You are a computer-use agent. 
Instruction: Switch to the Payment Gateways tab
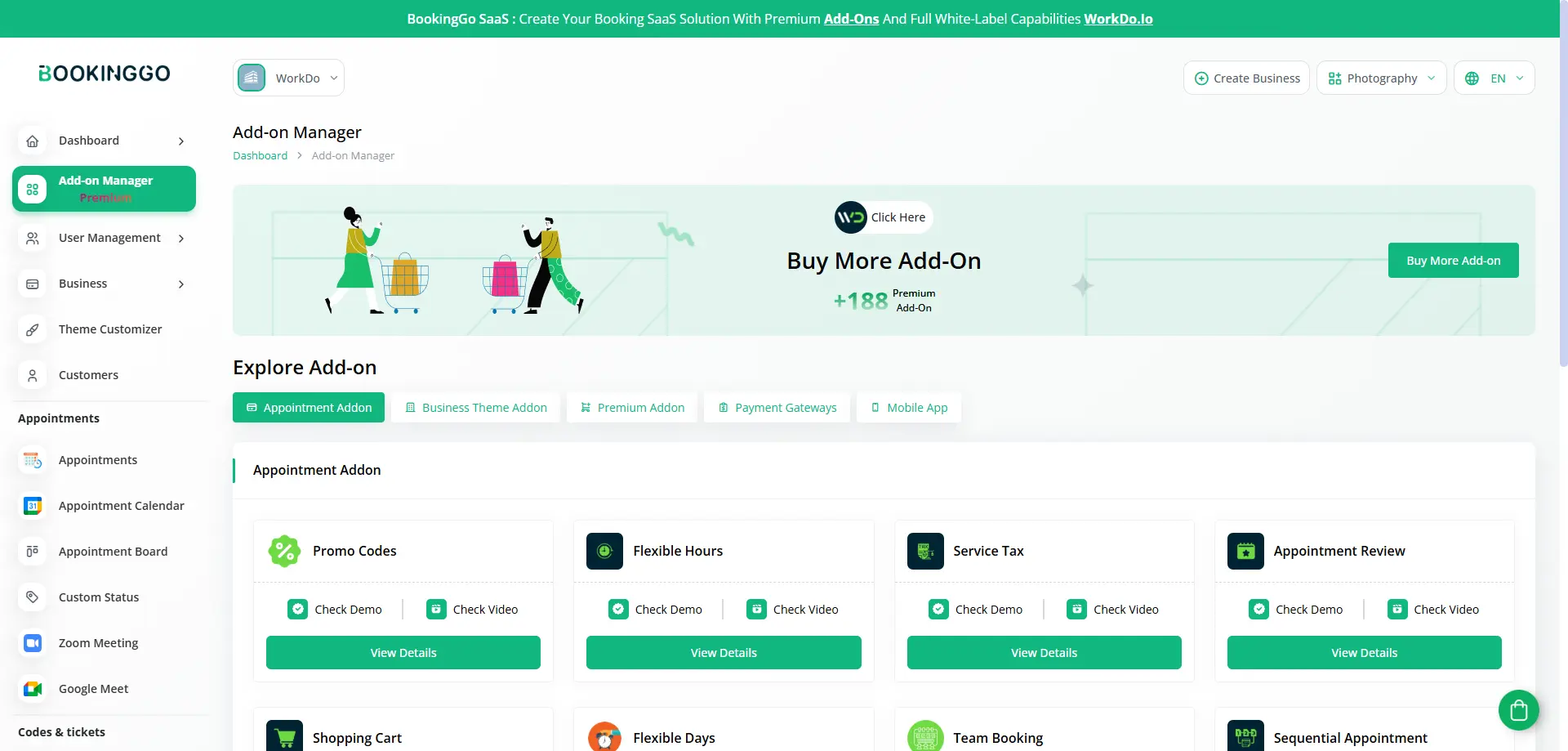coord(777,408)
